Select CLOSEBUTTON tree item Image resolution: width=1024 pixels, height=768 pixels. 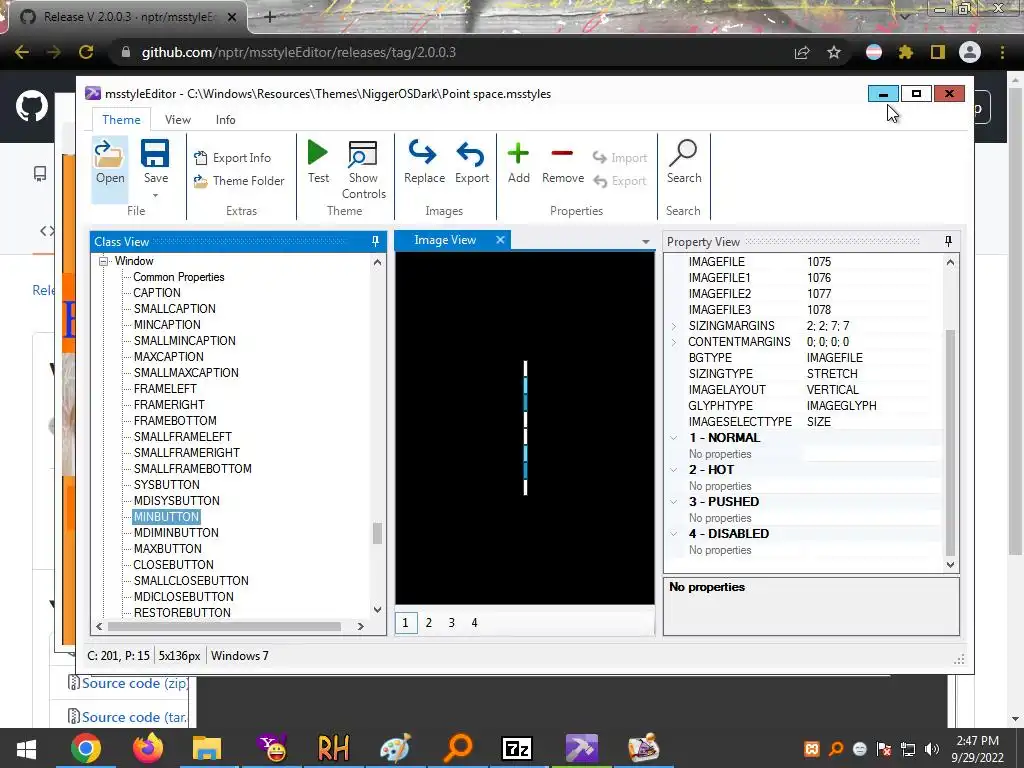(x=173, y=565)
